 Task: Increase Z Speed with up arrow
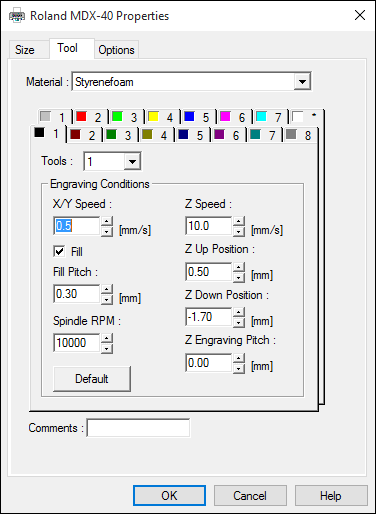[239, 221]
